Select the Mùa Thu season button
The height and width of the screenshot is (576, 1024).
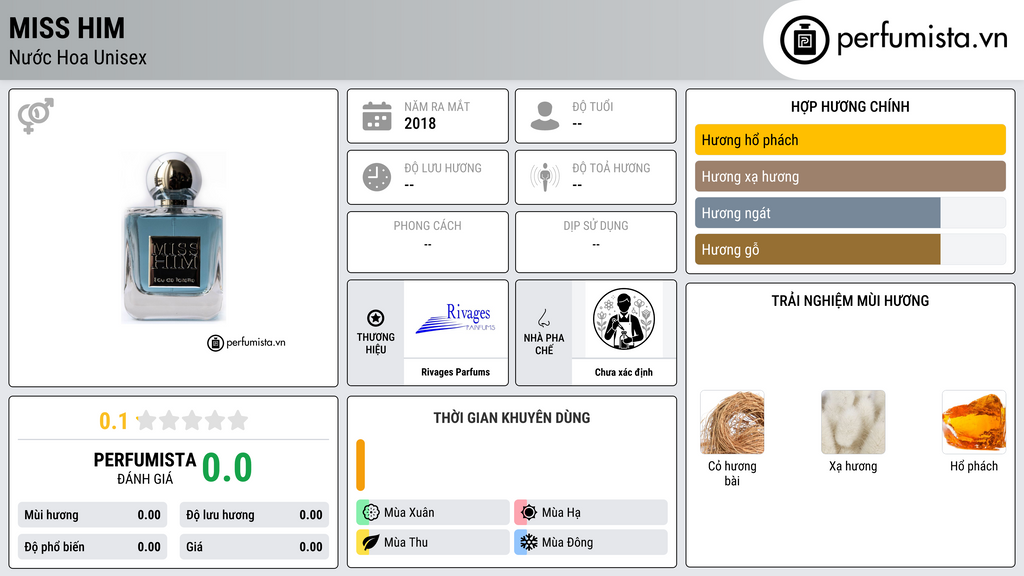[x=433, y=542]
